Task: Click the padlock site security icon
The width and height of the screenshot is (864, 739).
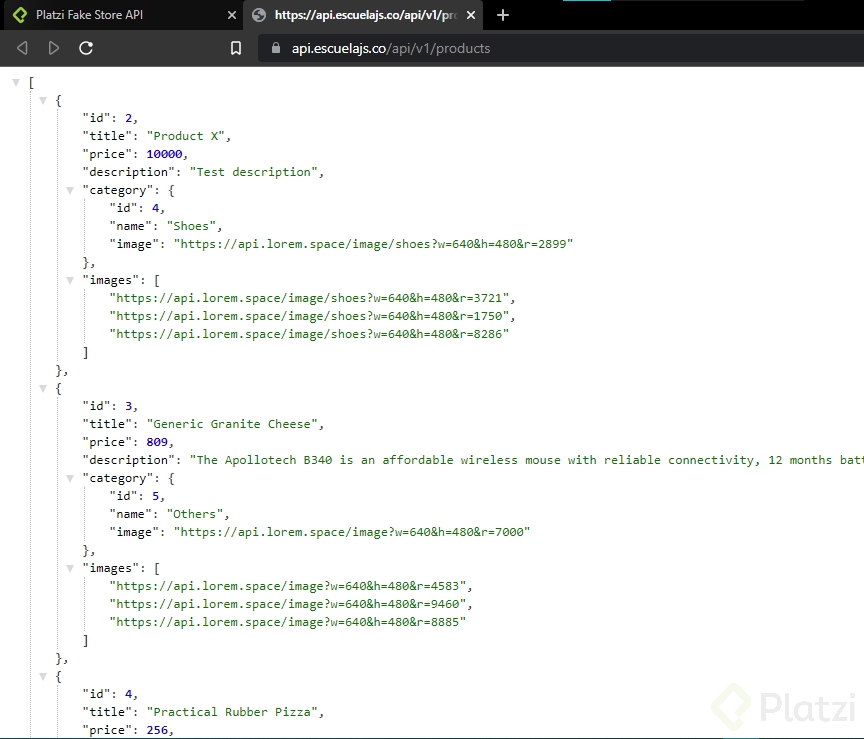Action: 276,48
